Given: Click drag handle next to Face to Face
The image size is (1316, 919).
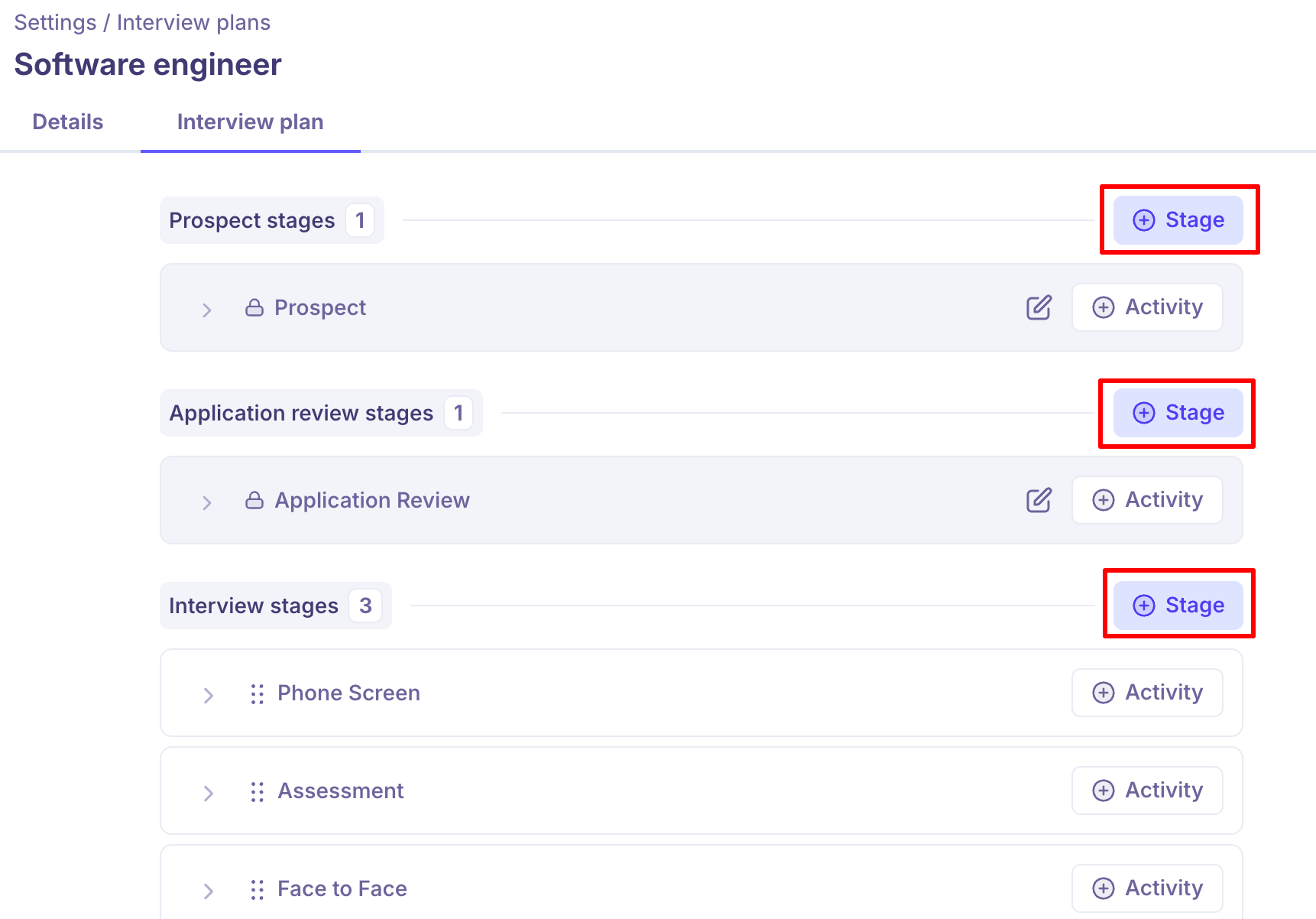Looking at the screenshot, I should tap(257, 889).
